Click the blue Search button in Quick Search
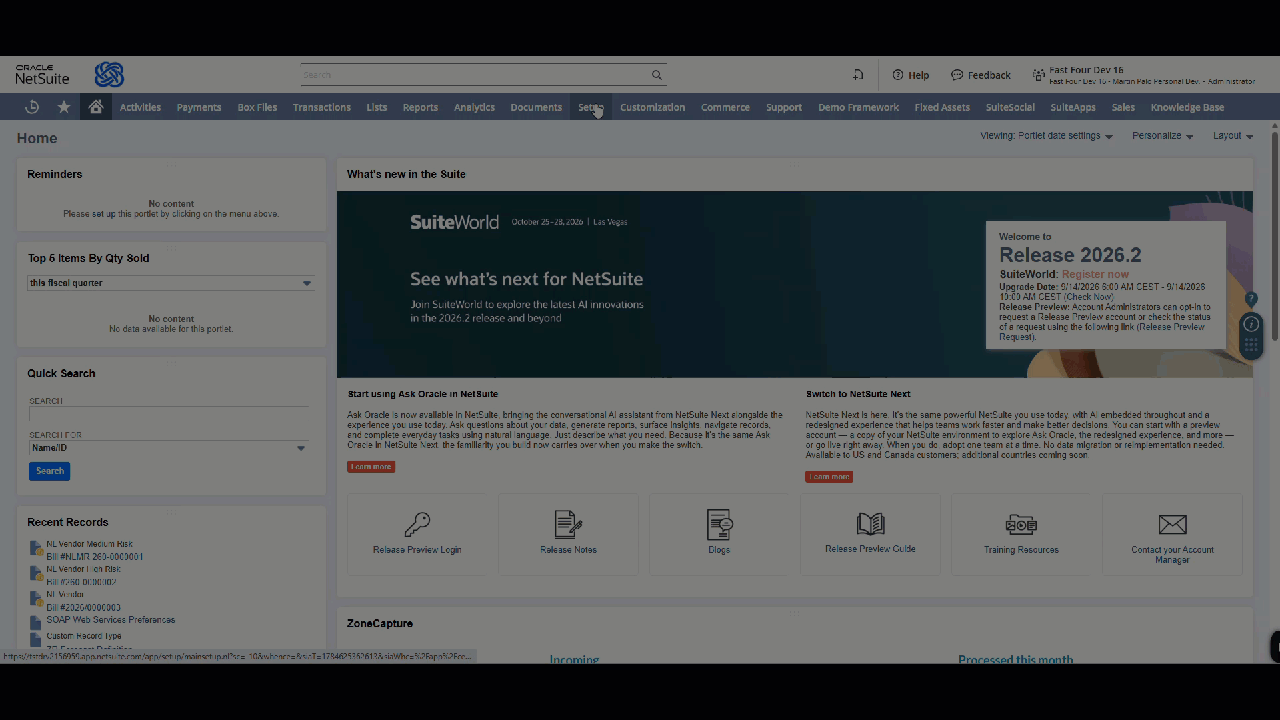This screenshot has width=1280, height=720. tap(49, 471)
